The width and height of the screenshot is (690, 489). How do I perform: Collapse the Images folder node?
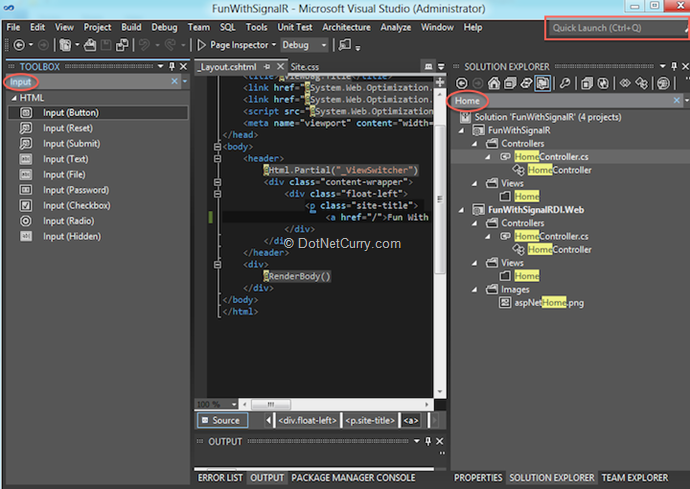[474, 290]
